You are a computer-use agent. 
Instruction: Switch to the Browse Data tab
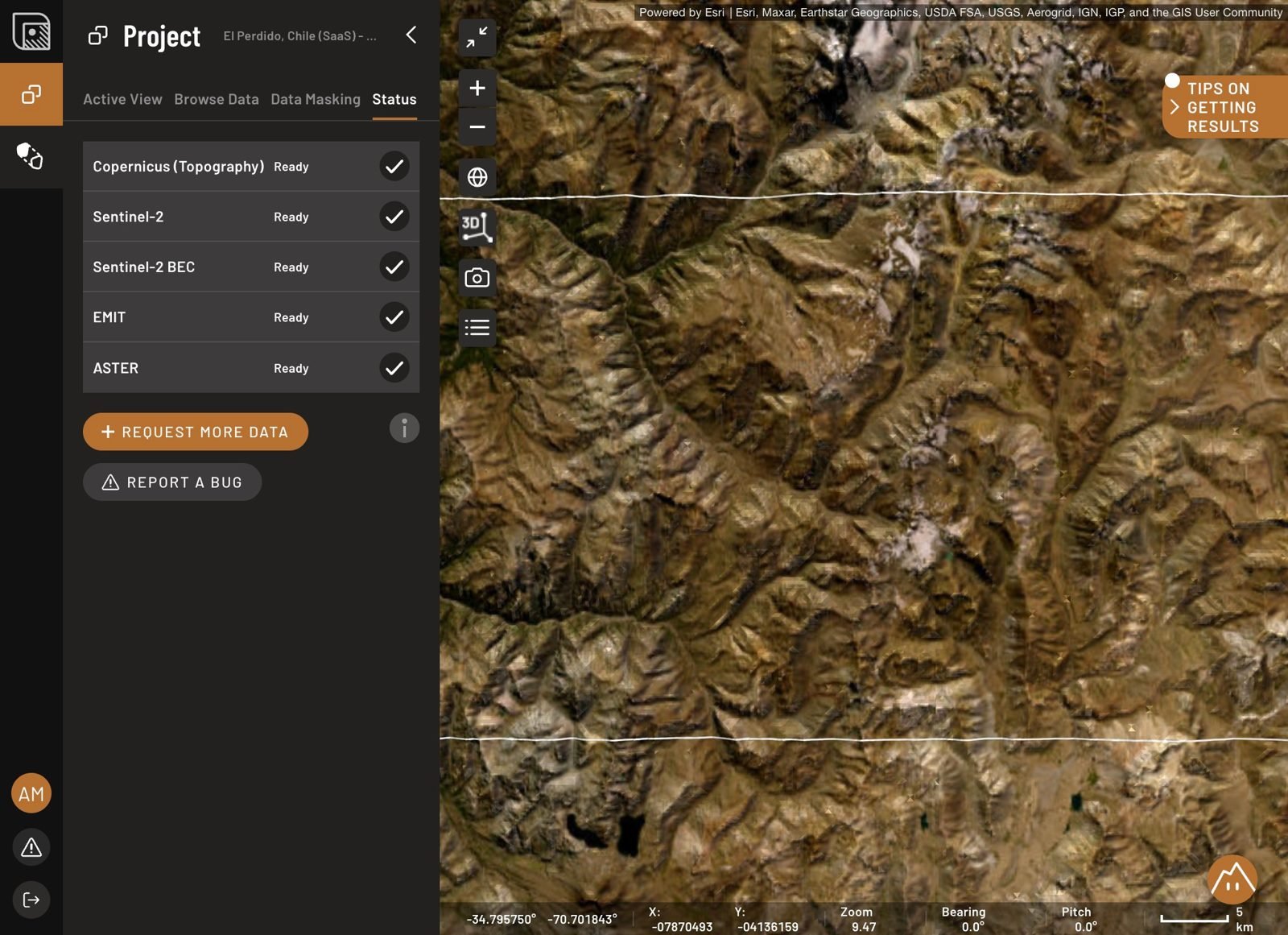click(217, 99)
